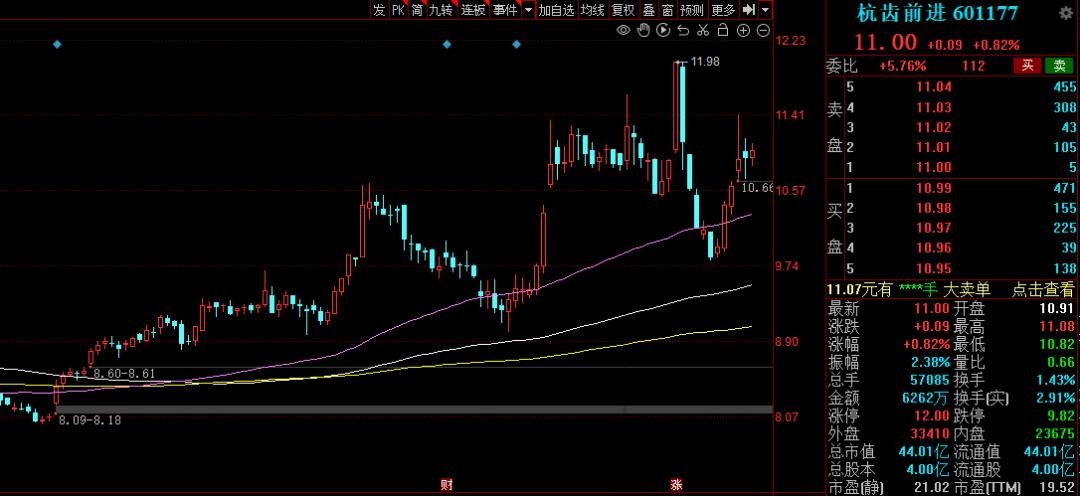Select the hand pan tool
The height and width of the screenshot is (496, 1080).
(642, 31)
